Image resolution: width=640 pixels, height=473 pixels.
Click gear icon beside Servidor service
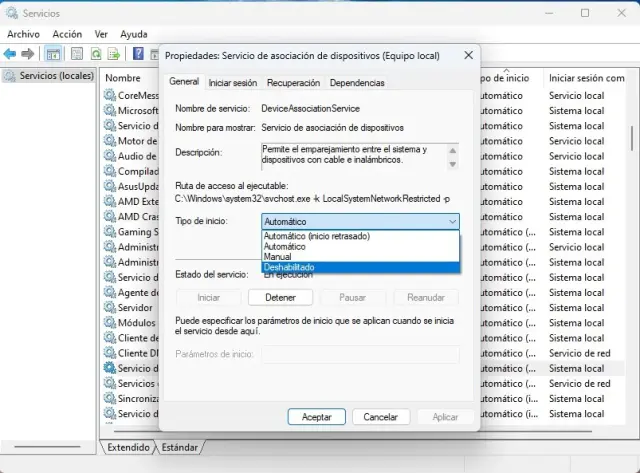click(110, 308)
